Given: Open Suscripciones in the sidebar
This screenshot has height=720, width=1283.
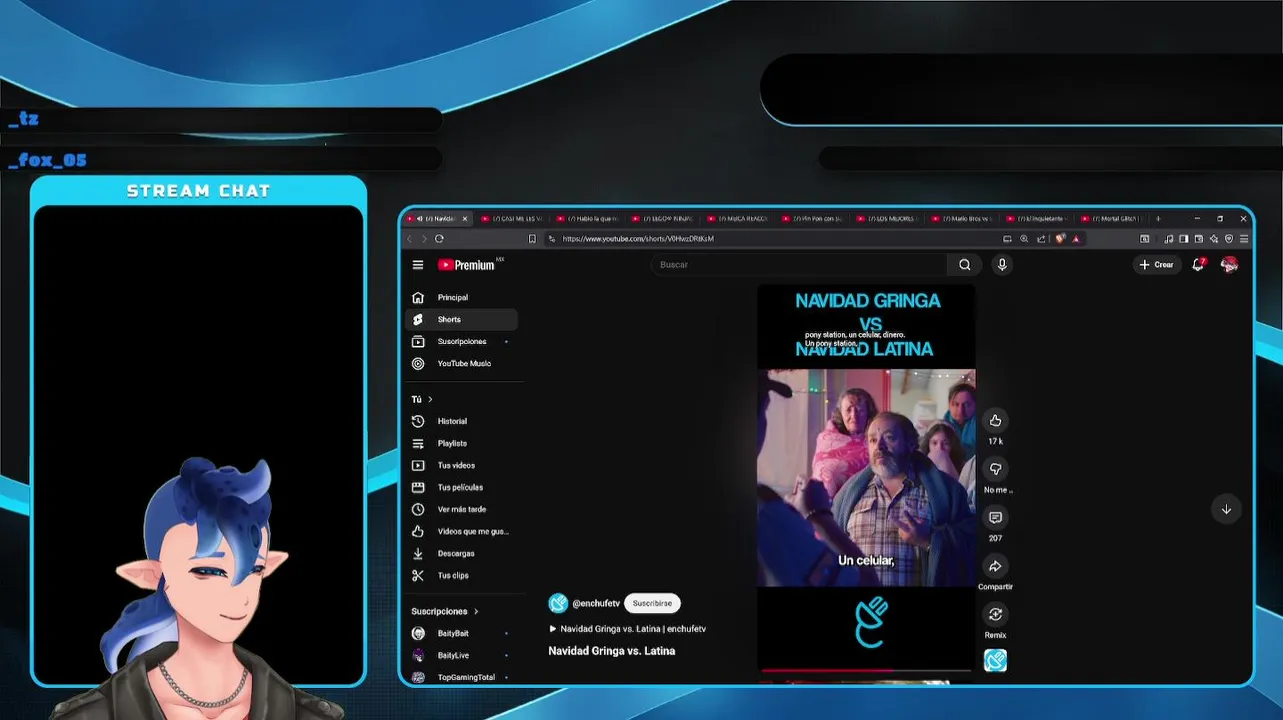Looking at the screenshot, I should click(461, 341).
